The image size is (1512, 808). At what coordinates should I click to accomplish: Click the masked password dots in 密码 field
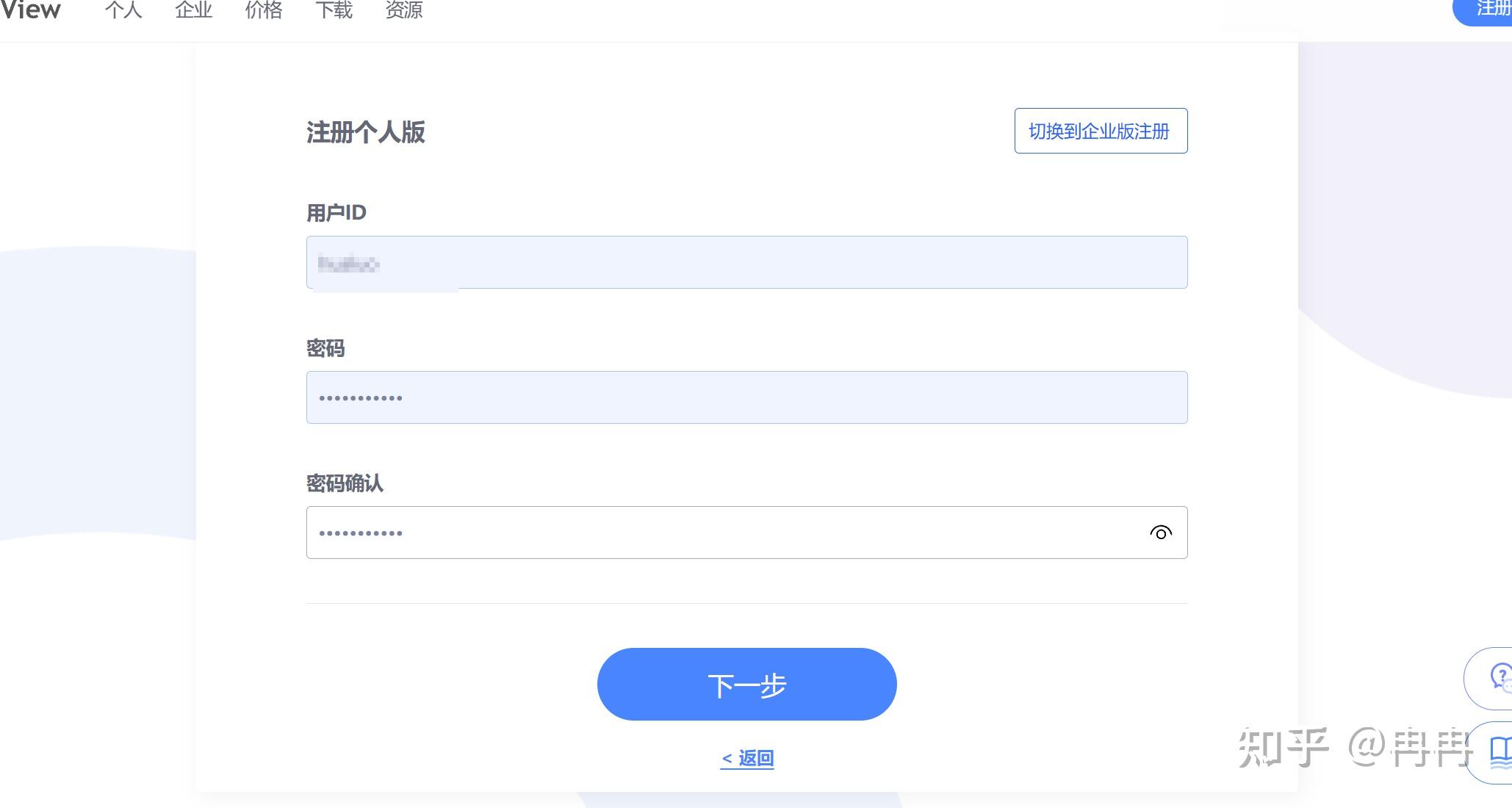pos(360,397)
